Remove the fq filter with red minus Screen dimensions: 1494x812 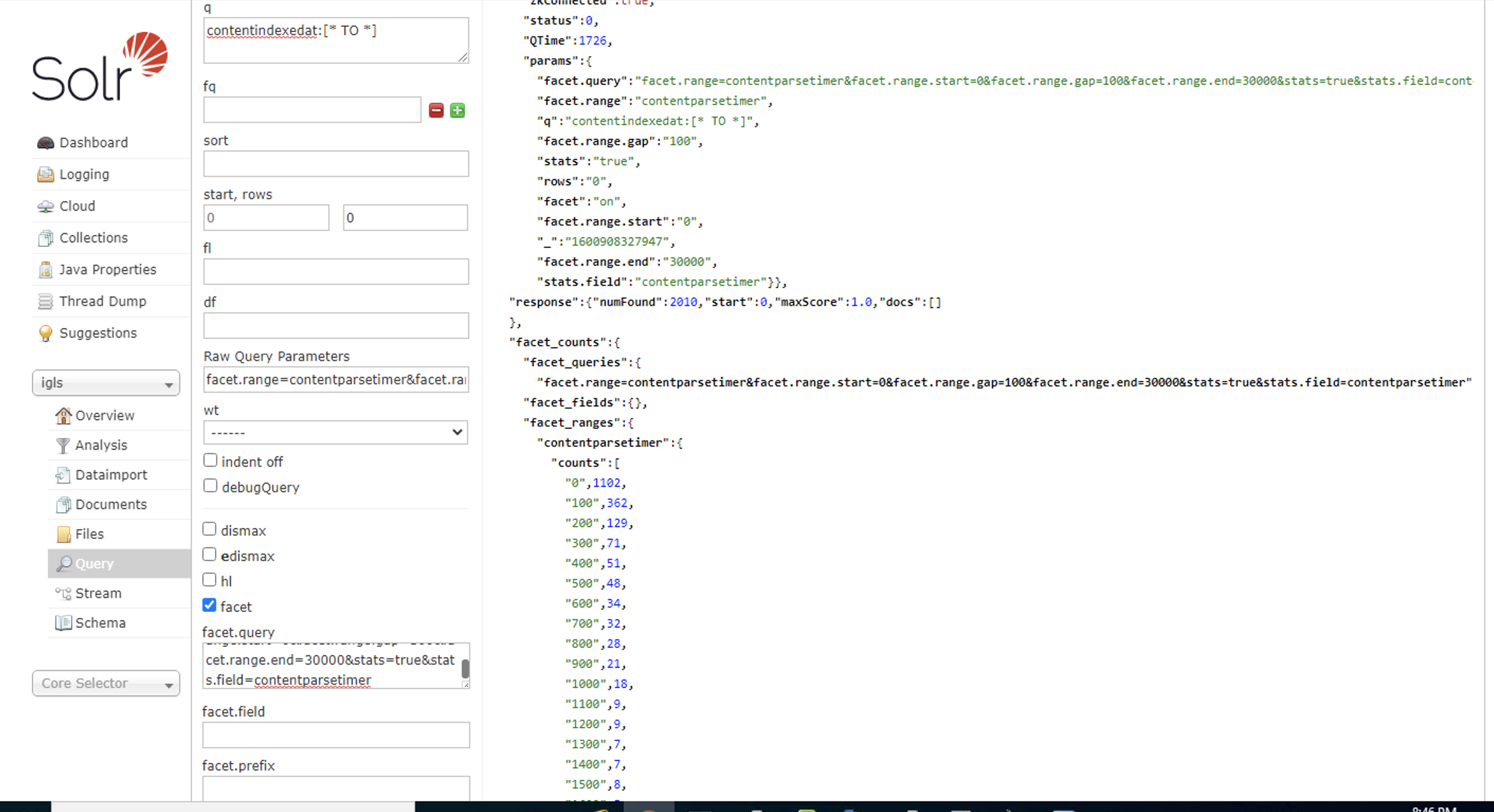pos(436,110)
